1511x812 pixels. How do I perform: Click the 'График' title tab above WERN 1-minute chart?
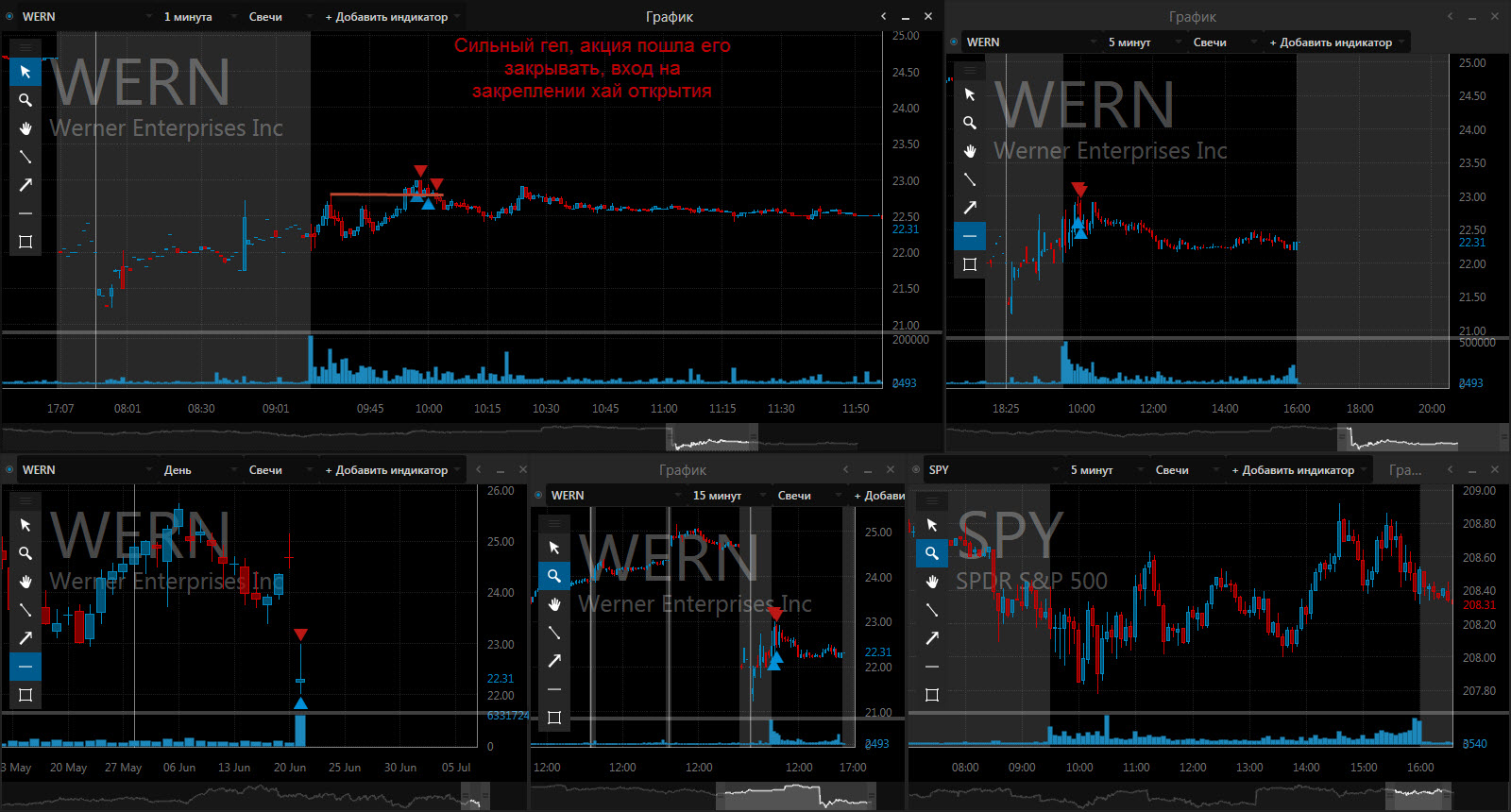pyautogui.click(x=670, y=17)
